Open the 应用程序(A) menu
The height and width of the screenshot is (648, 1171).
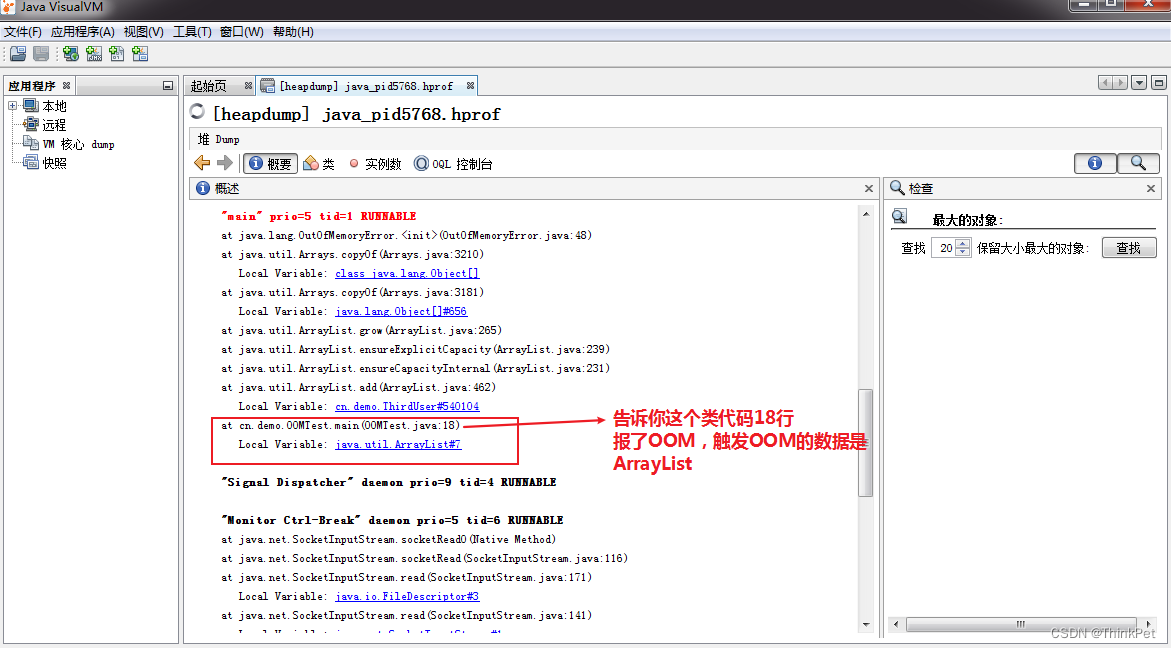pyautogui.click(x=82, y=31)
